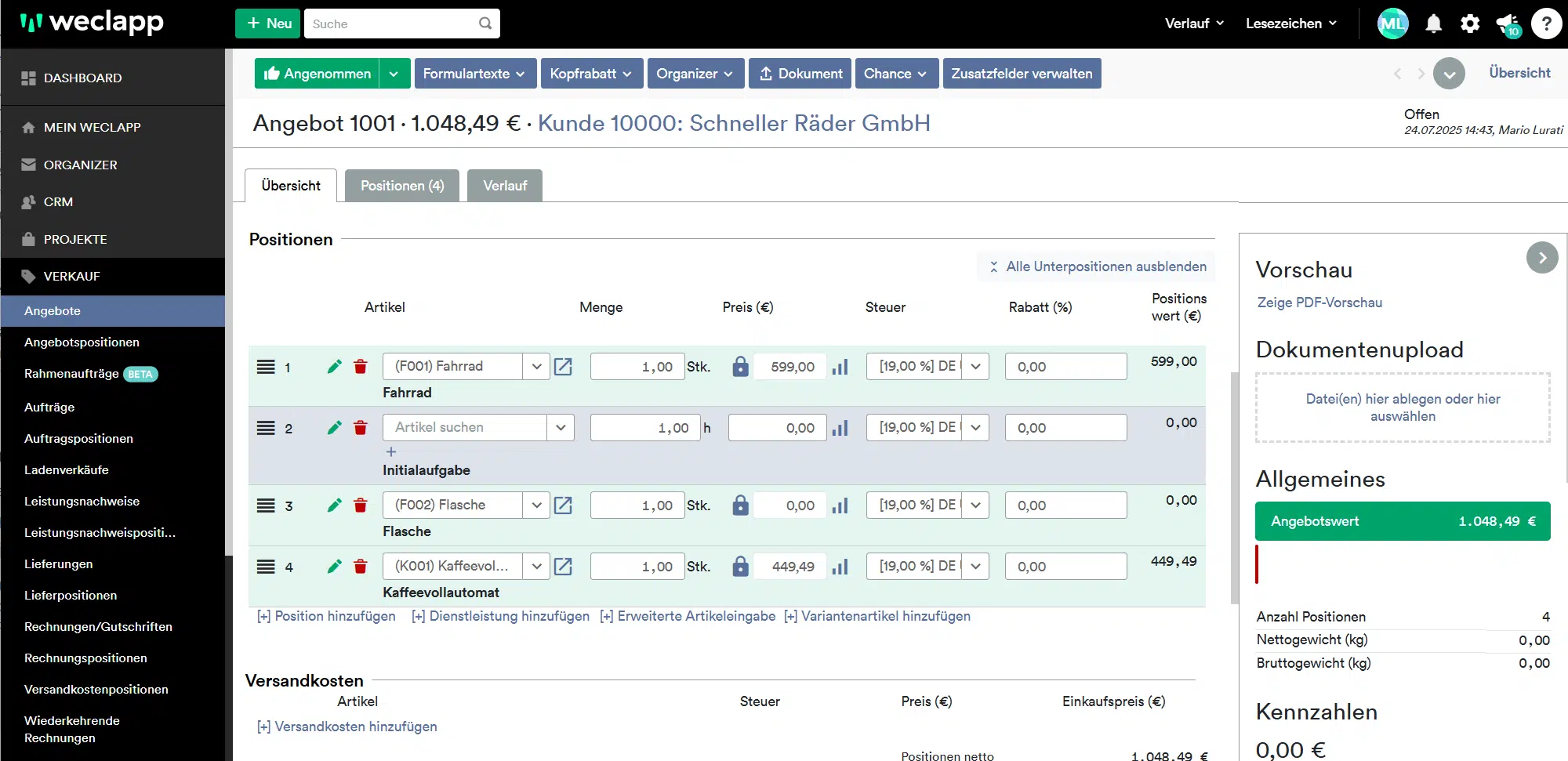The image size is (1568, 761).
Task: Click Dienstleistung hinzufügen link
Action: point(500,616)
